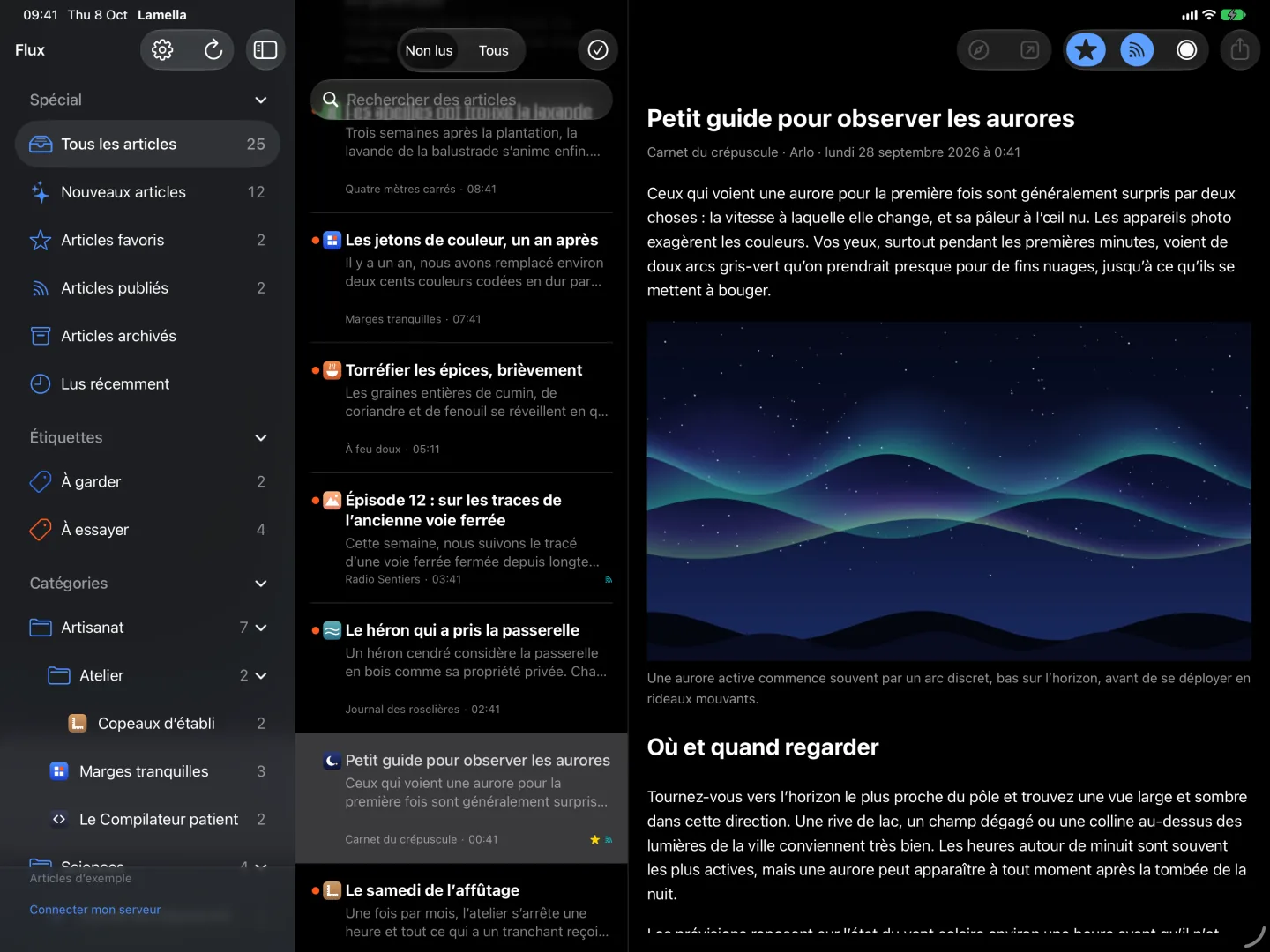This screenshot has width=1270, height=952.
Task: Tap the aurora illustration in the article
Action: pos(949,492)
